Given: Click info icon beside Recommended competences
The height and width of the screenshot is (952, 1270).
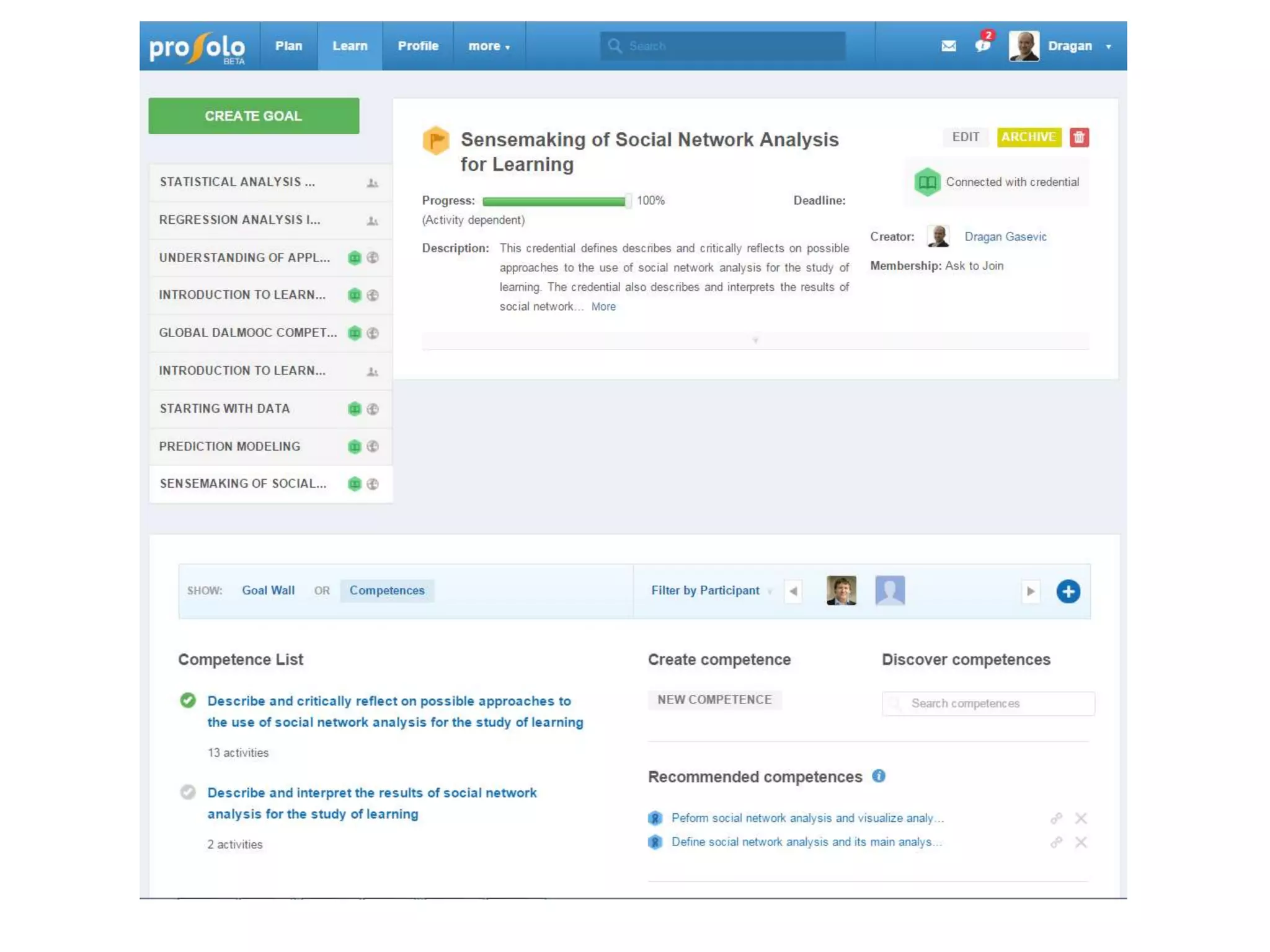Looking at the screenshot, I should click(x=879, y=776).
